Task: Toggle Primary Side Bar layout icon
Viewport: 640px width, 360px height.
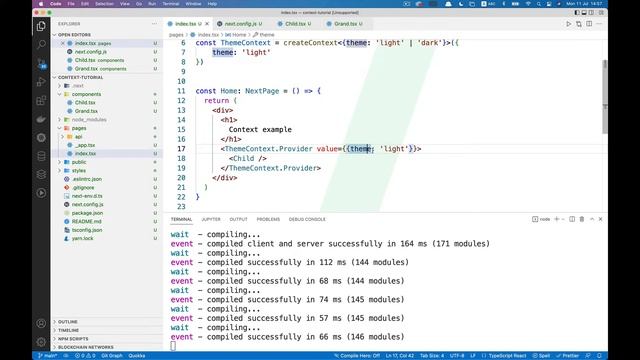Action: coord(577,13)
